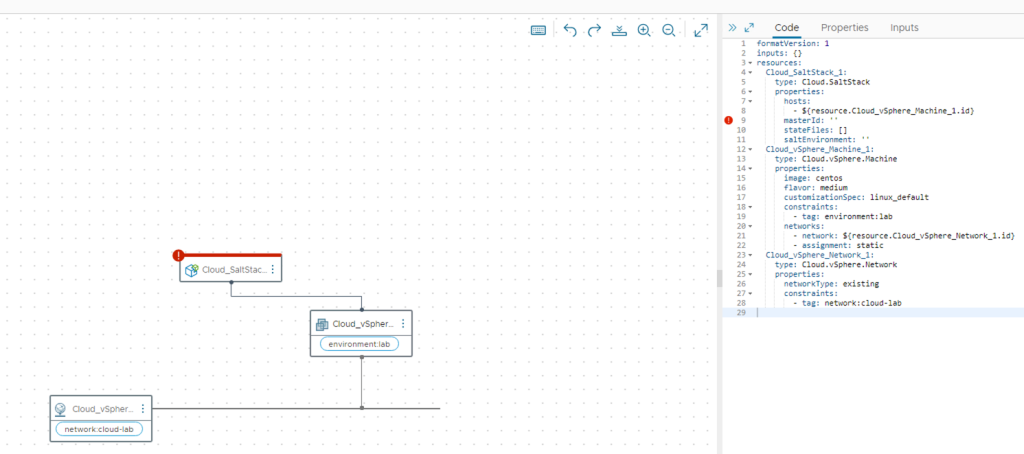Click the redo arrow in canvas toolbar
The width and height of the screenshot is (1024, 454).
pos(594,31)
